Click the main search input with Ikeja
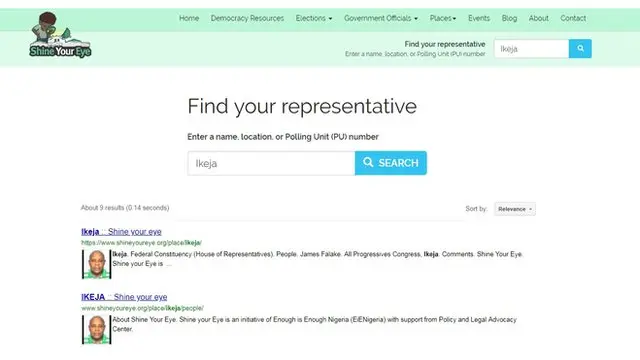 pyautogui.click(x=271, y=163)
